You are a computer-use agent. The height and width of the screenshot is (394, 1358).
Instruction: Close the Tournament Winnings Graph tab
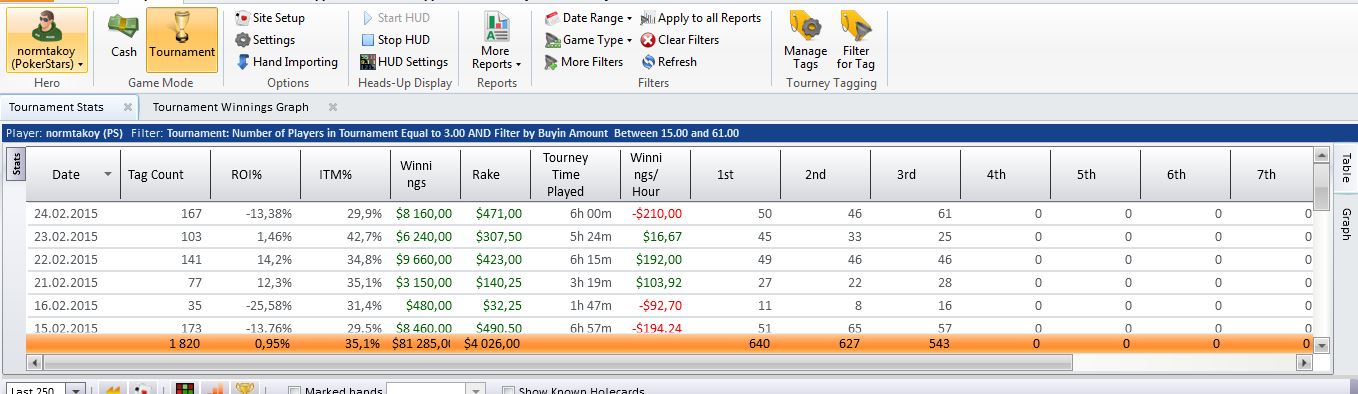point(333,107)
